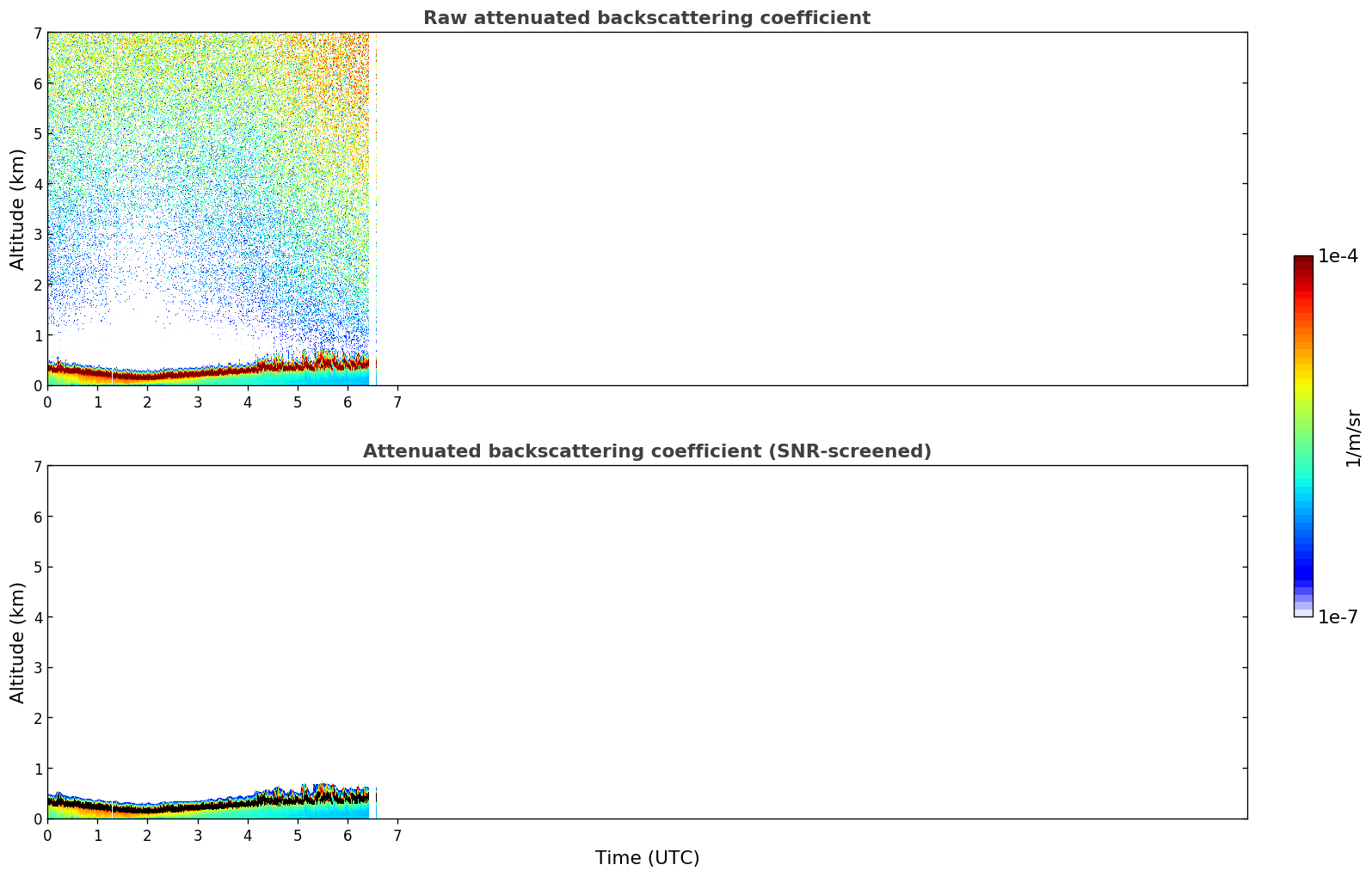The image size is (1372, 877).
Task: Click the 'Time (UTC)' x-axis label
Action: click(647, 858)
